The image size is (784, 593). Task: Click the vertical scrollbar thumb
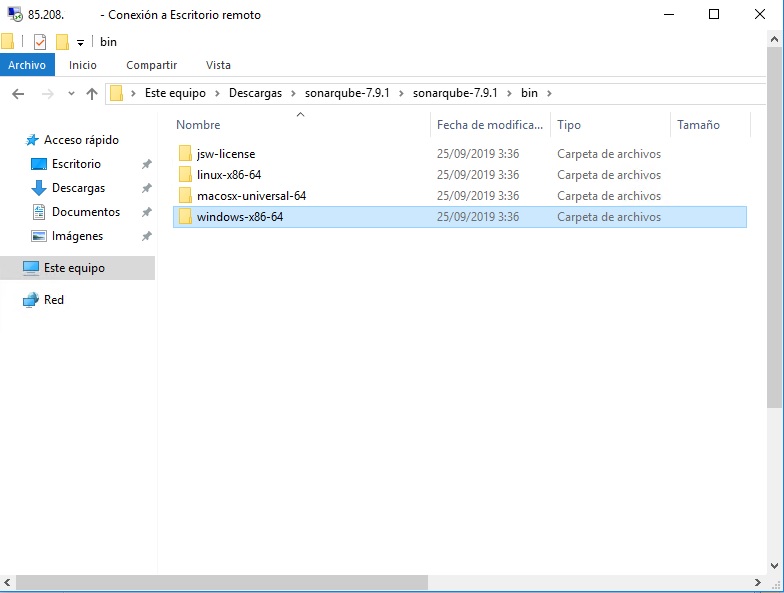(774, 228)
